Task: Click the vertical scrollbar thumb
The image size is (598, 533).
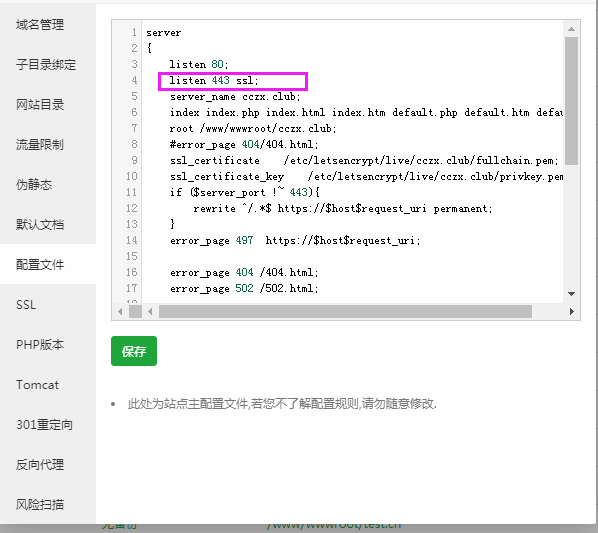Action: (571, 101)
